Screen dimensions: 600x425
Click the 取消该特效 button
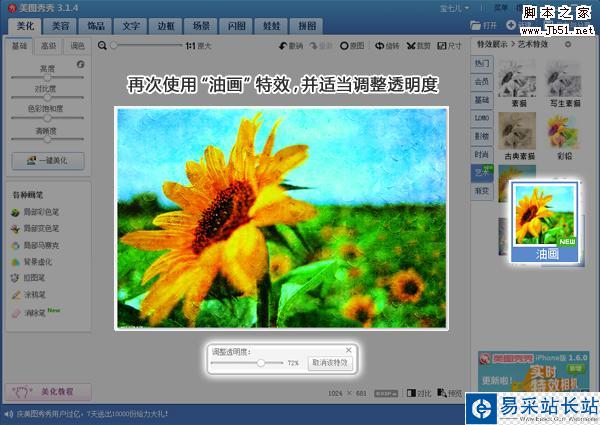click(330, 363)
